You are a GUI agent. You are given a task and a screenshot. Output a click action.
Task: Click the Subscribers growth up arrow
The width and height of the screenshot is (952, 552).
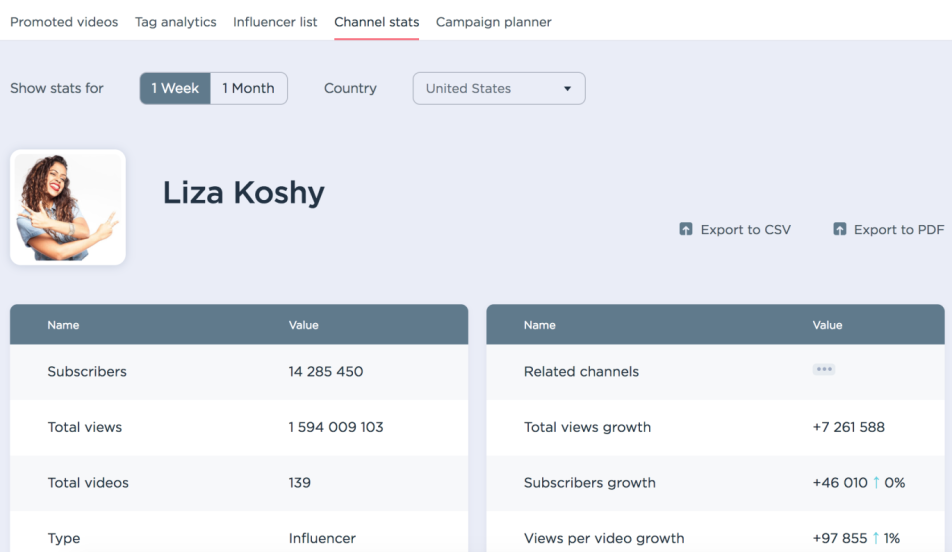click(x=876, y=483)
